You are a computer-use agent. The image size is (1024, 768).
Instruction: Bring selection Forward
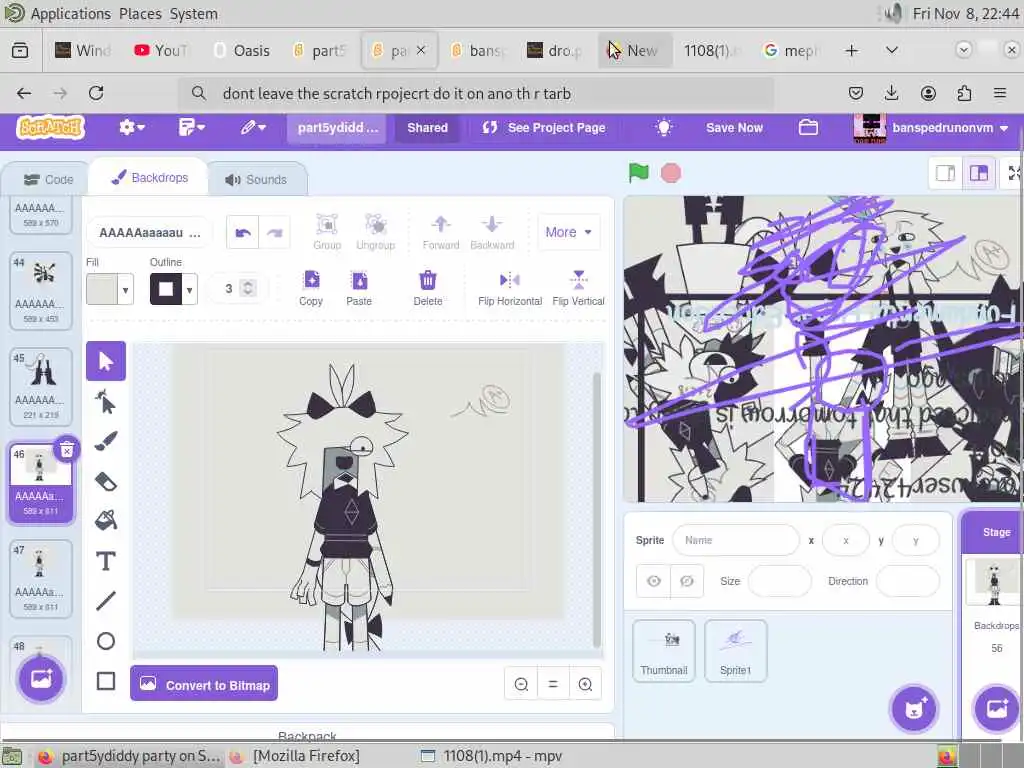tap(441, 232)
